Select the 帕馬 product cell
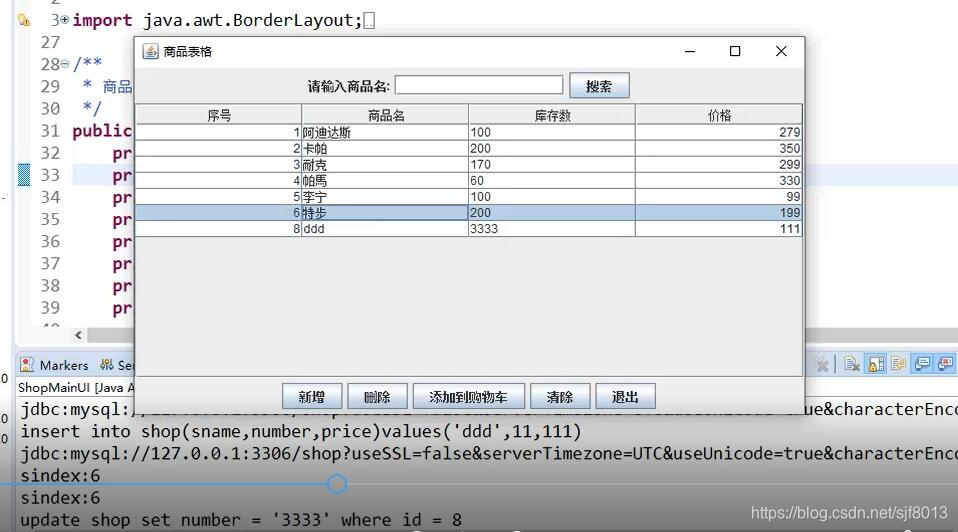This screenshot has height=532, width=958. [385, 181]
